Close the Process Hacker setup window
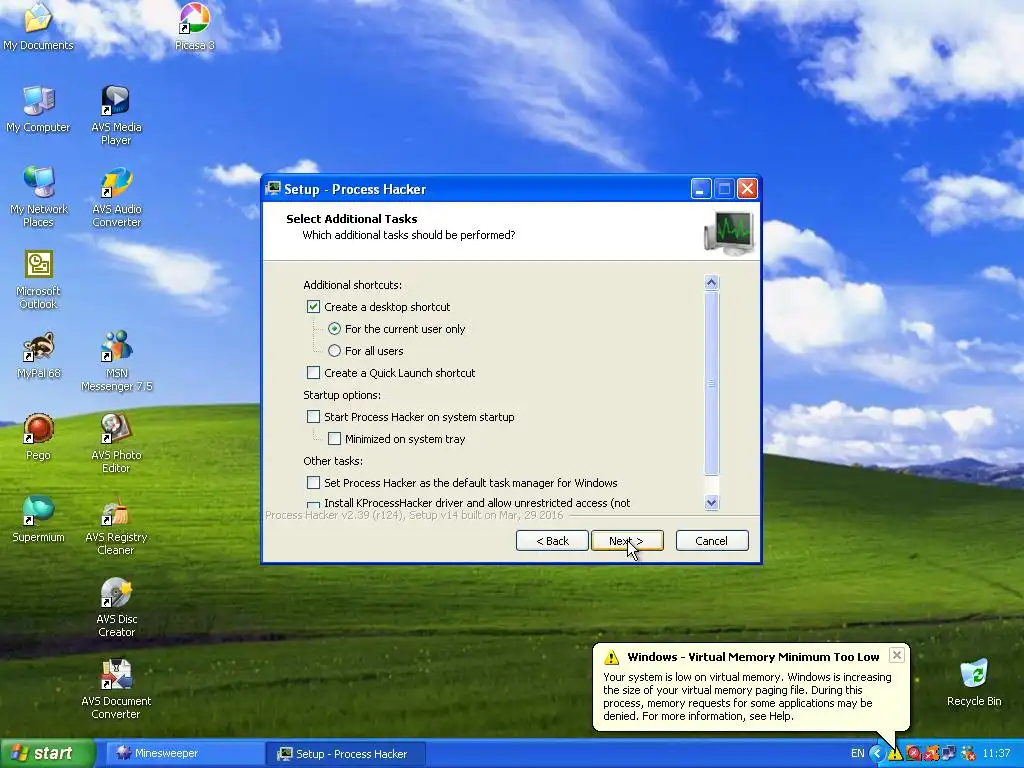 click(747, 189)
